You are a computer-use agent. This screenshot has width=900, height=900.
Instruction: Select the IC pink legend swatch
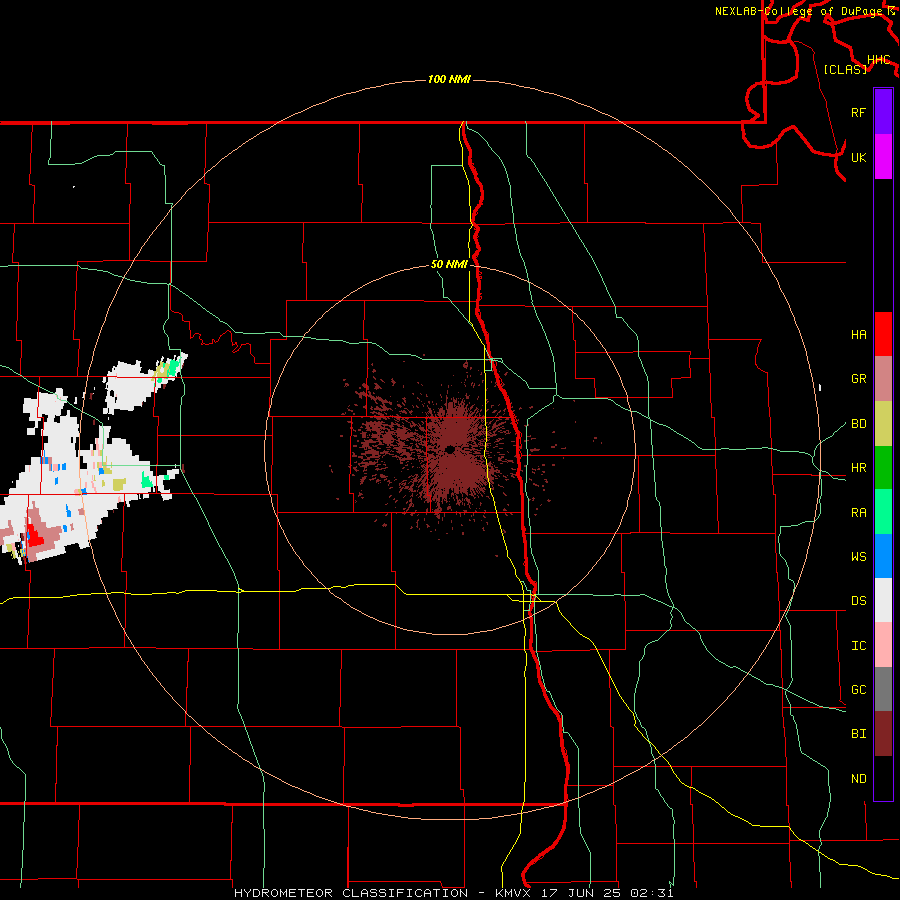[883, 645]
